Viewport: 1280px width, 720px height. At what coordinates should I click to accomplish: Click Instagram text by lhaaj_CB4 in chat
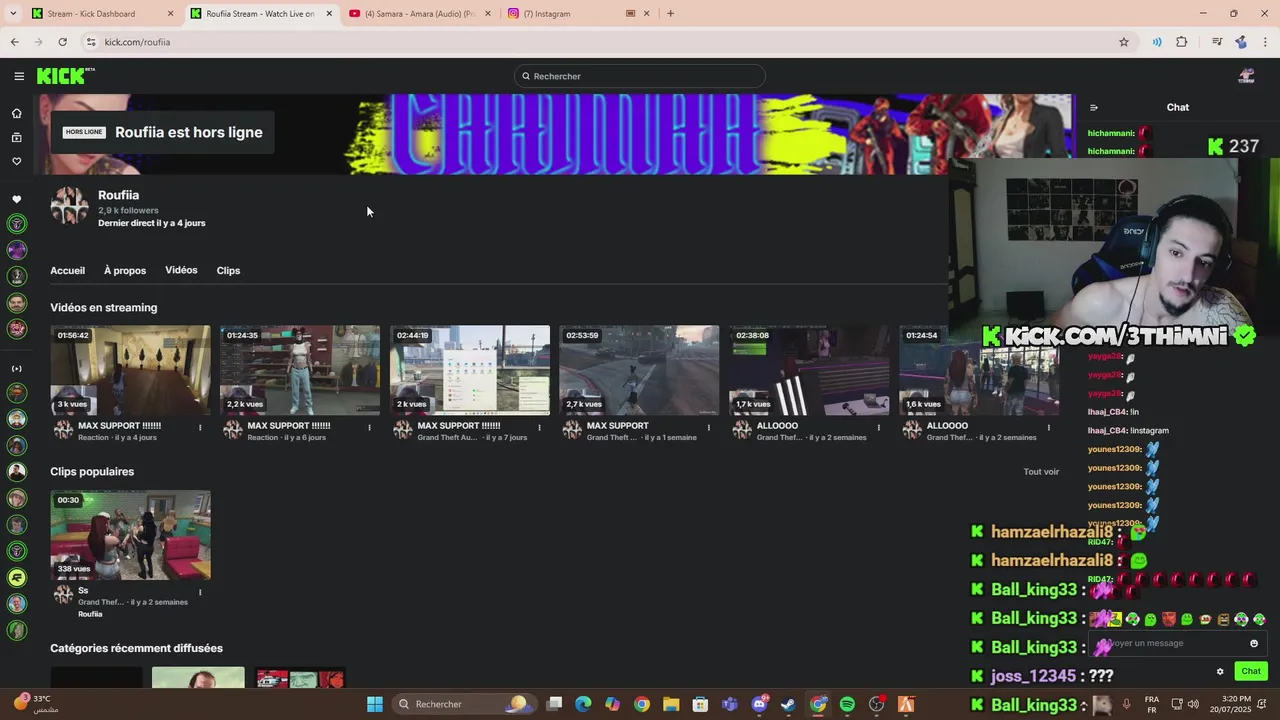tap(1149, 430)
